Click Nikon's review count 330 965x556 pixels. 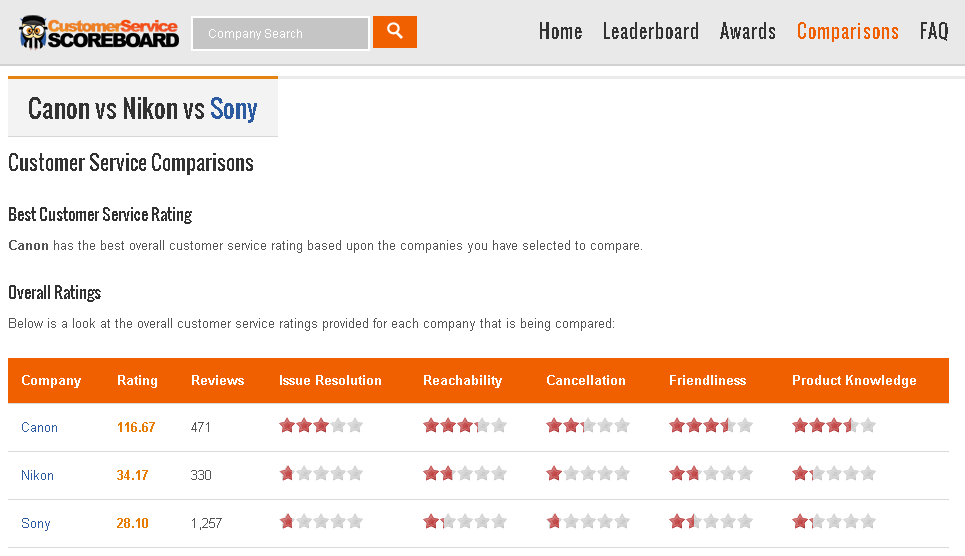201,475
